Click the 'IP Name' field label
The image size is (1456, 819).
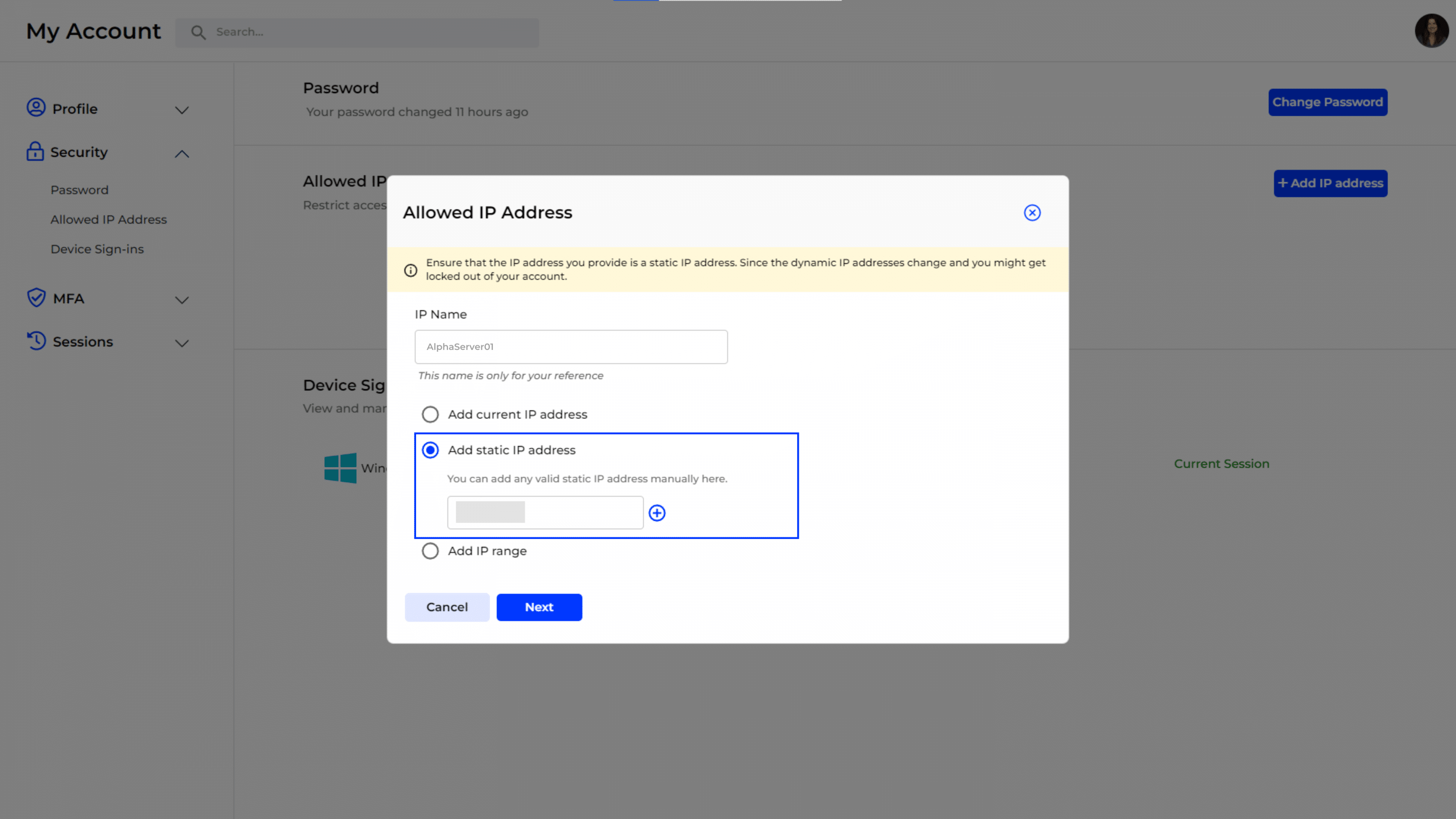(x=441, y=314)
